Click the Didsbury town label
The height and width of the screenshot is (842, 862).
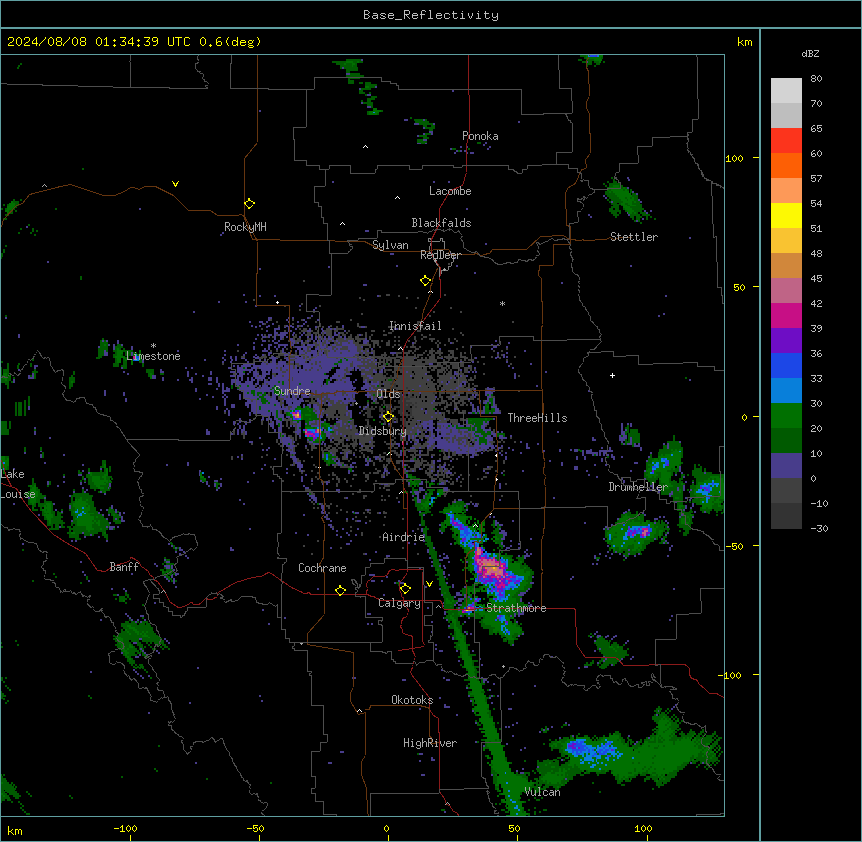pos(383,431)
